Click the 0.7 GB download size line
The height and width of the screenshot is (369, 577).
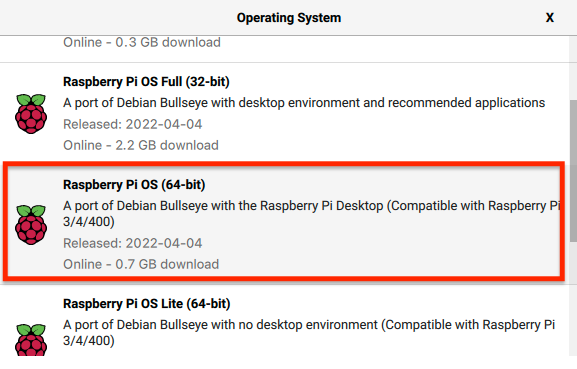coord(141,264)
